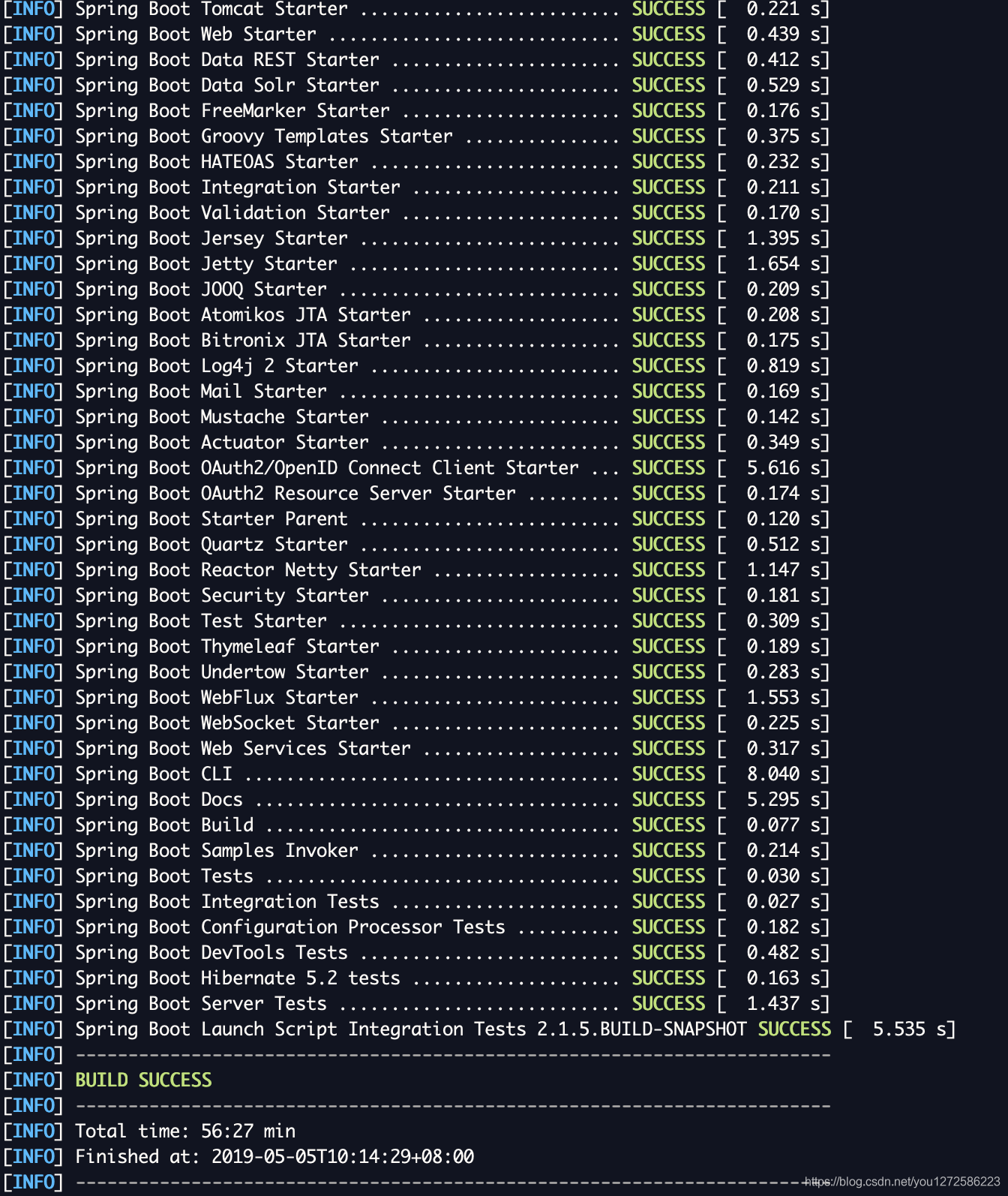Click 'Spring Boot Integration Starter' text

click(x=238, y=188)
